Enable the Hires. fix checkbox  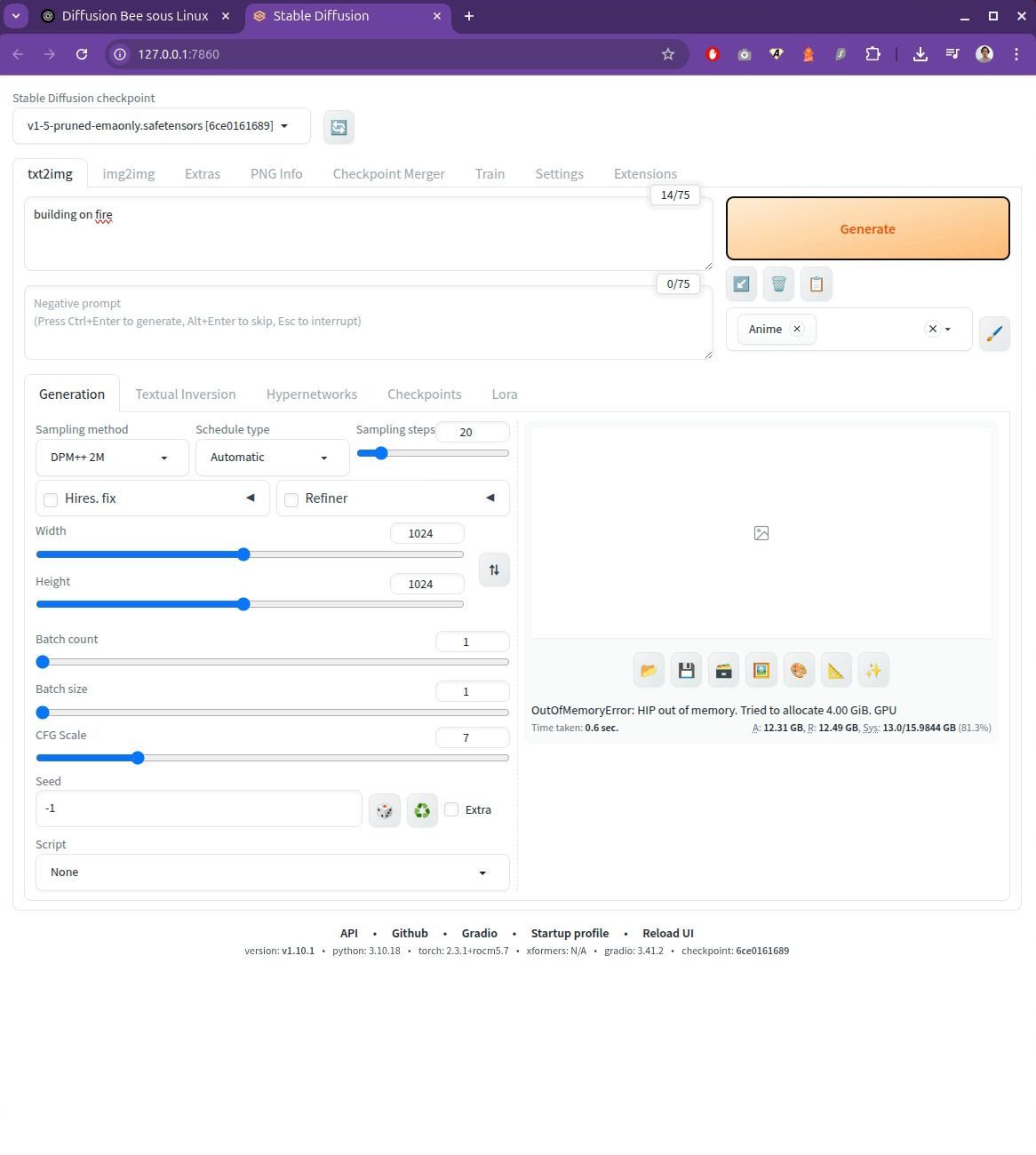point(52,499)
